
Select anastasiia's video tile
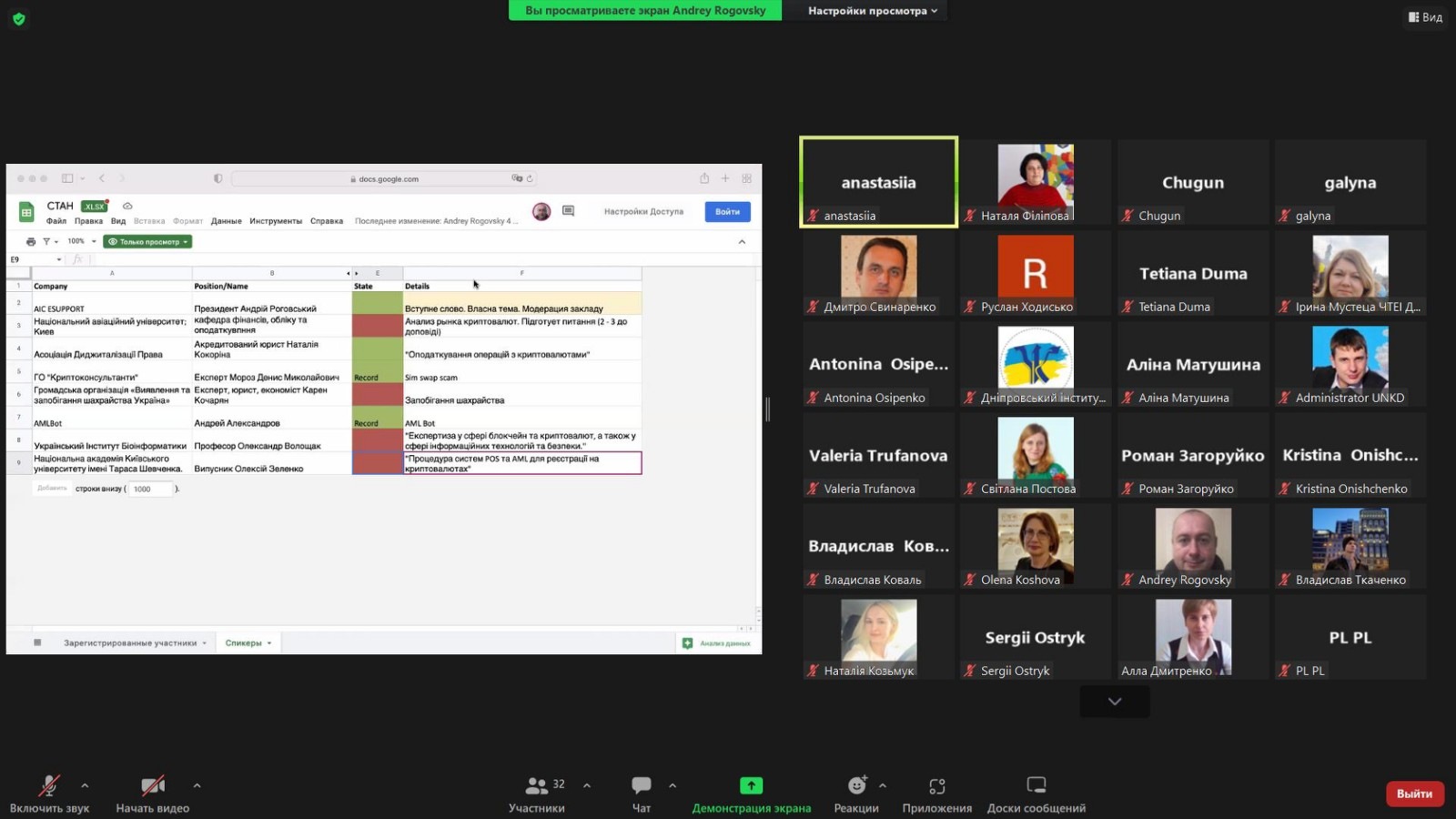pyautogui.click(x=879, y=182)
